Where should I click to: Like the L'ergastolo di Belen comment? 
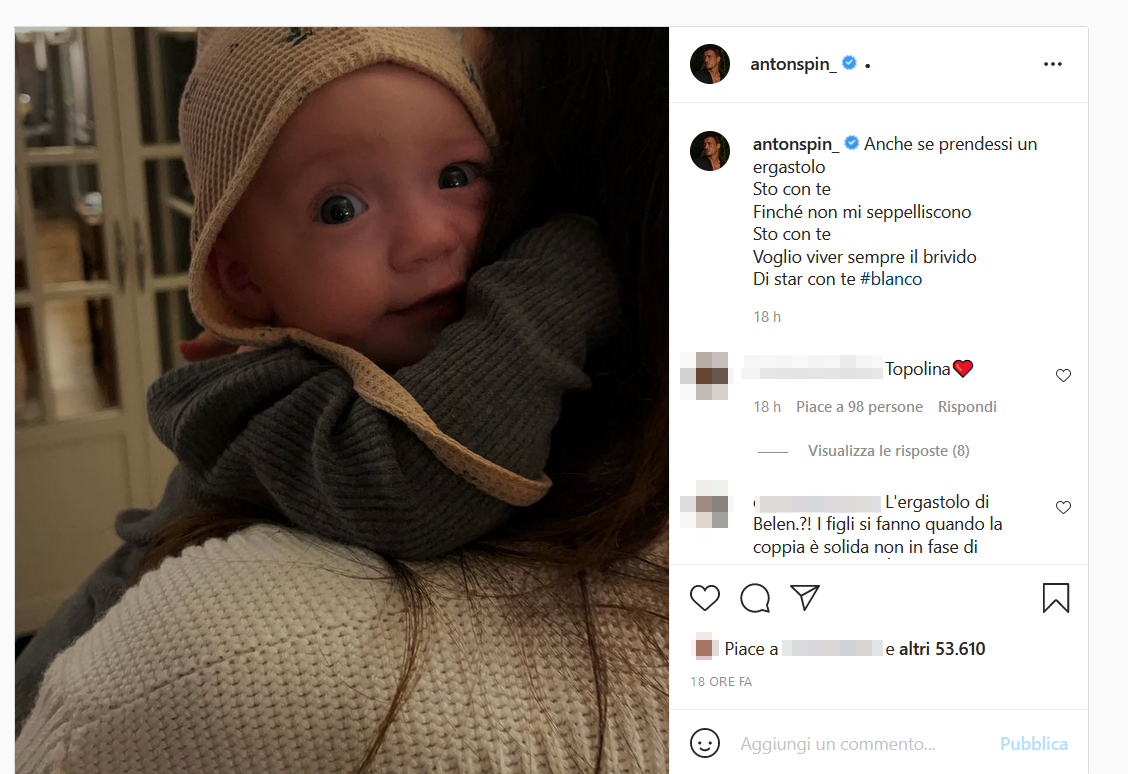pos(1063,508)
